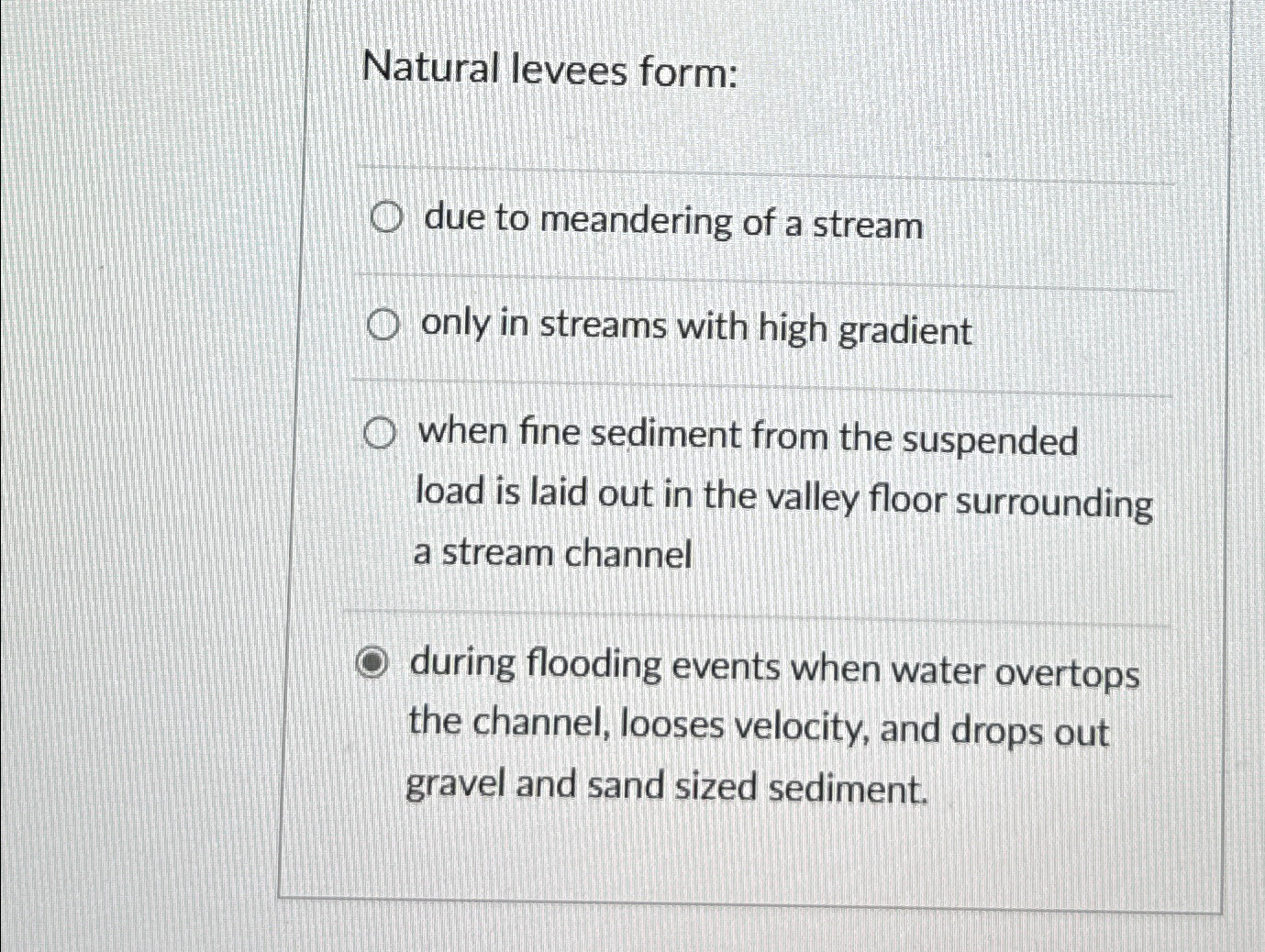Click the phrase "a stream channel"

pyautogui.click(x=552, y=552)
